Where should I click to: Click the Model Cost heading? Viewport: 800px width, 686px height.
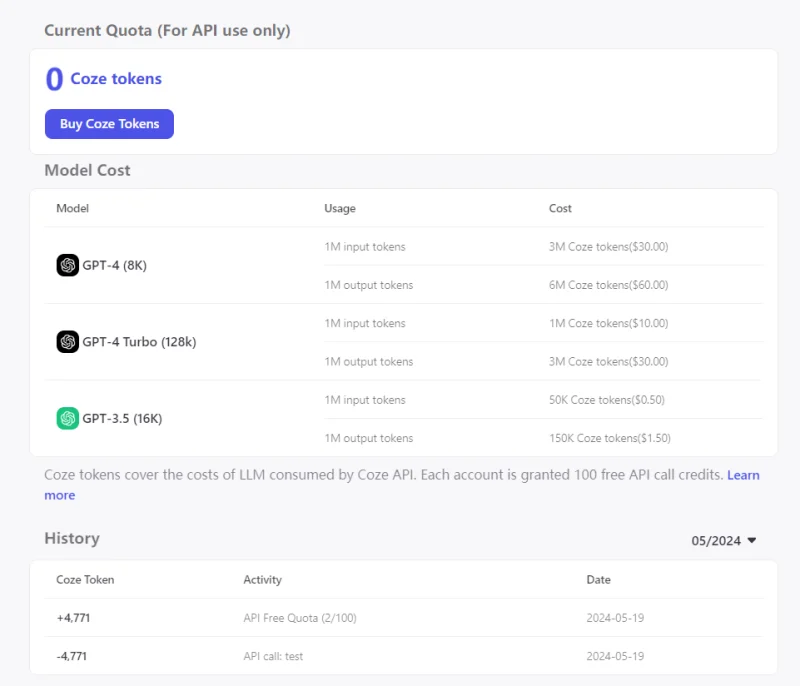[x=87, y=170]
